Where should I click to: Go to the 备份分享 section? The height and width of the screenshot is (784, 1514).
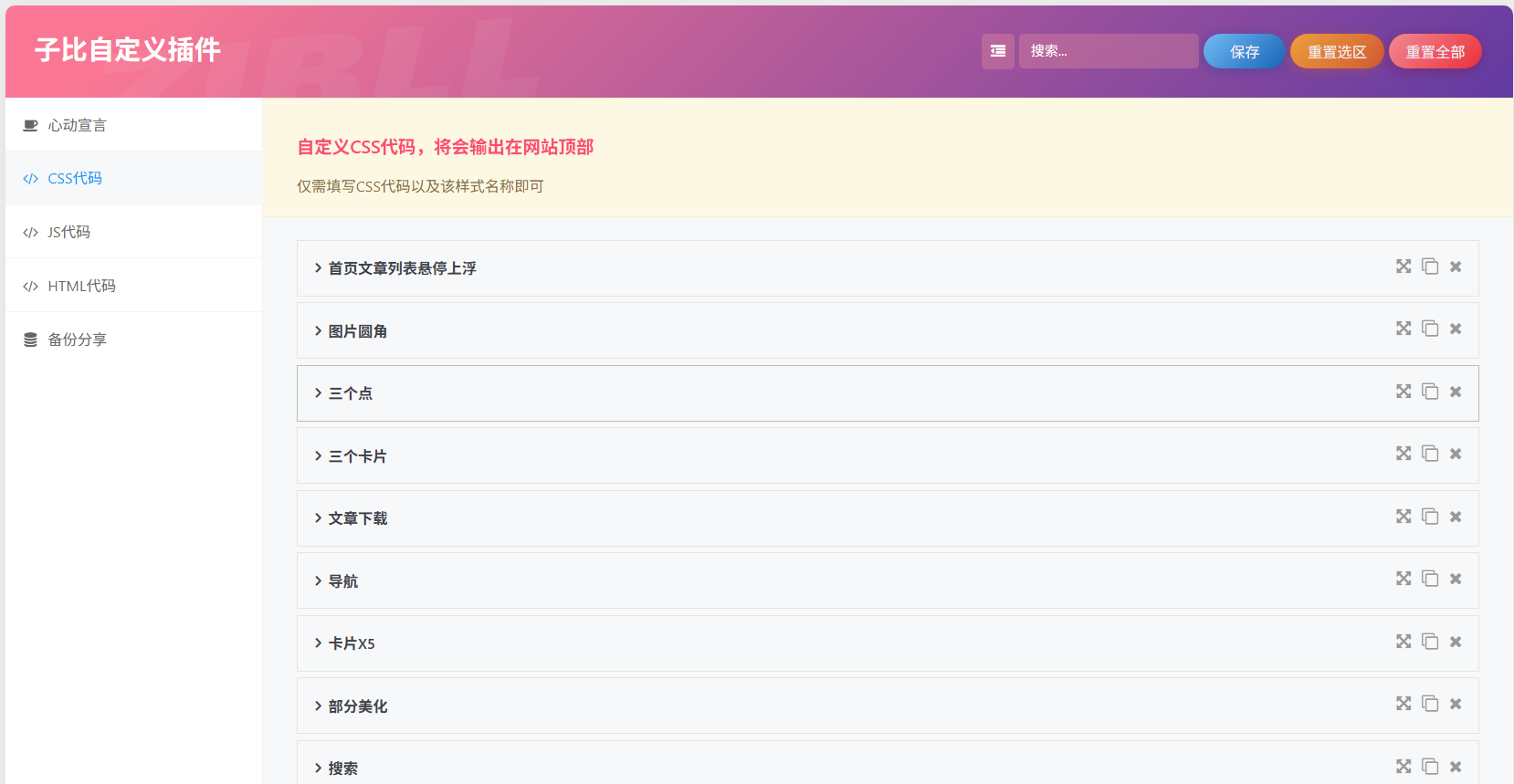pos(77,340)
